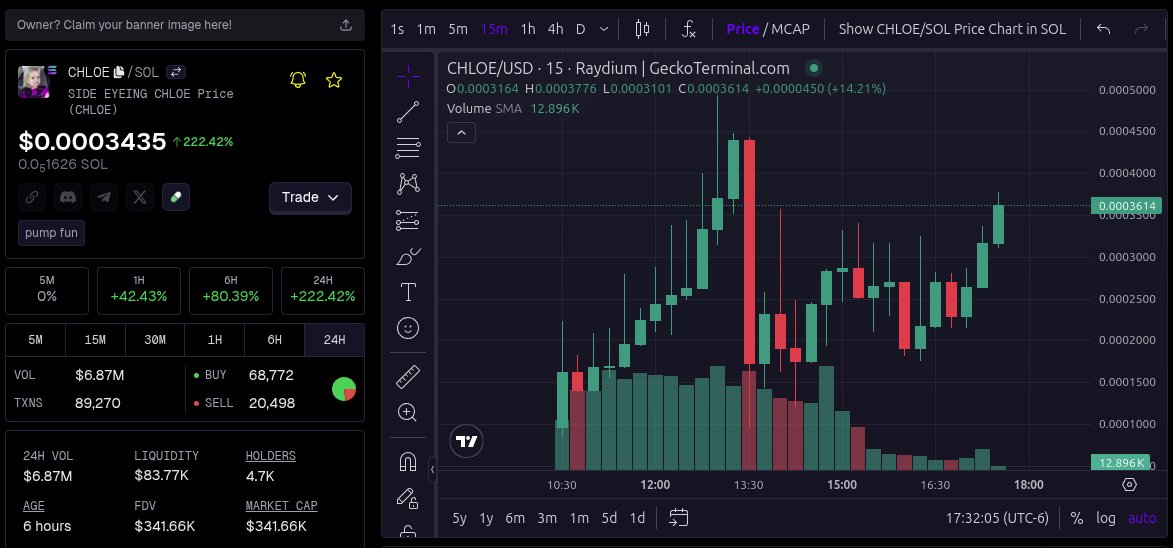Select the brush drawing tool
This screenshot has width=1173, height=548.
pos(408,256)
